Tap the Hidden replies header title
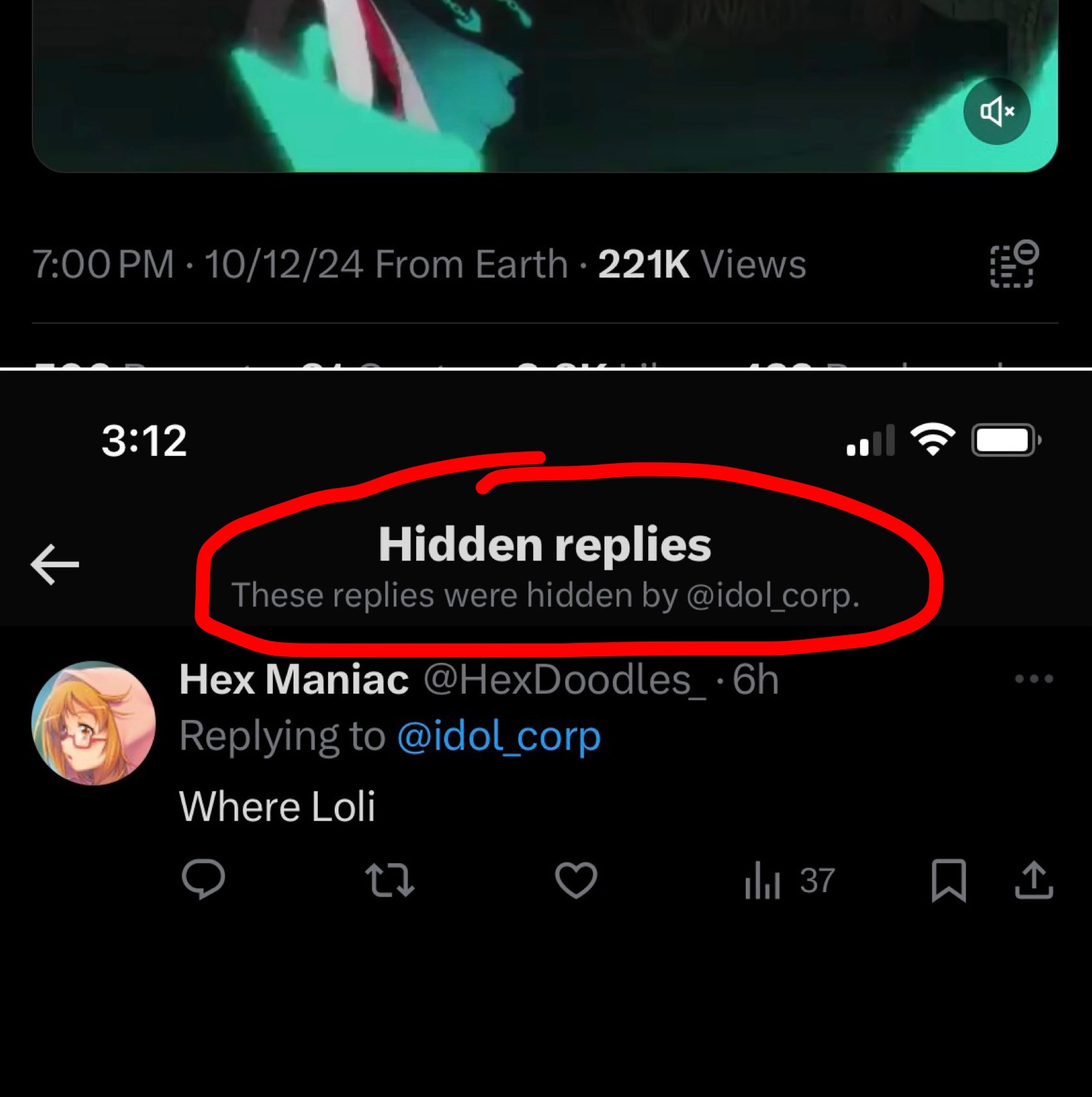Image resolution: width=1092 pixels, height=1097 pixels. click(545, 545)
